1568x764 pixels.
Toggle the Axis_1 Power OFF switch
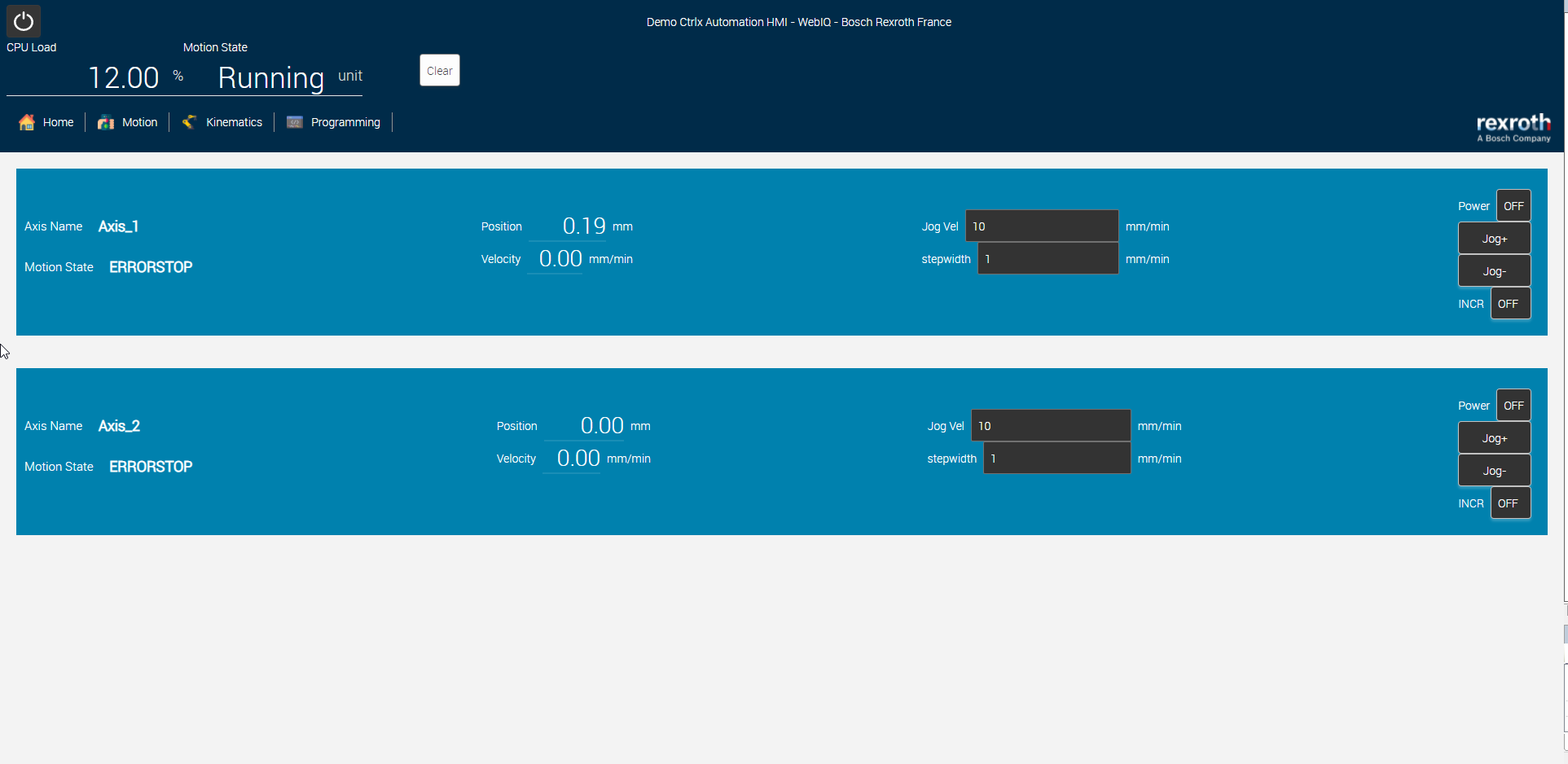(x=1513, y=206)
